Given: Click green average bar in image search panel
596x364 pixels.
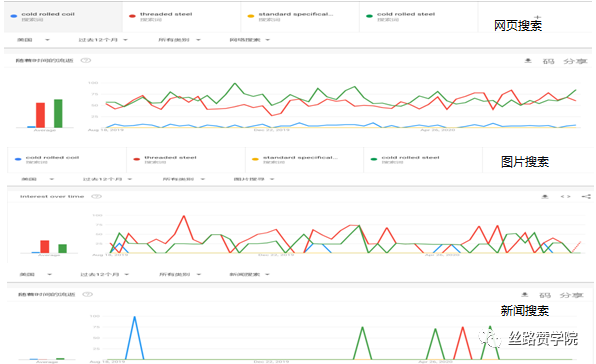Looking at the screenshot, I should 62,248.
